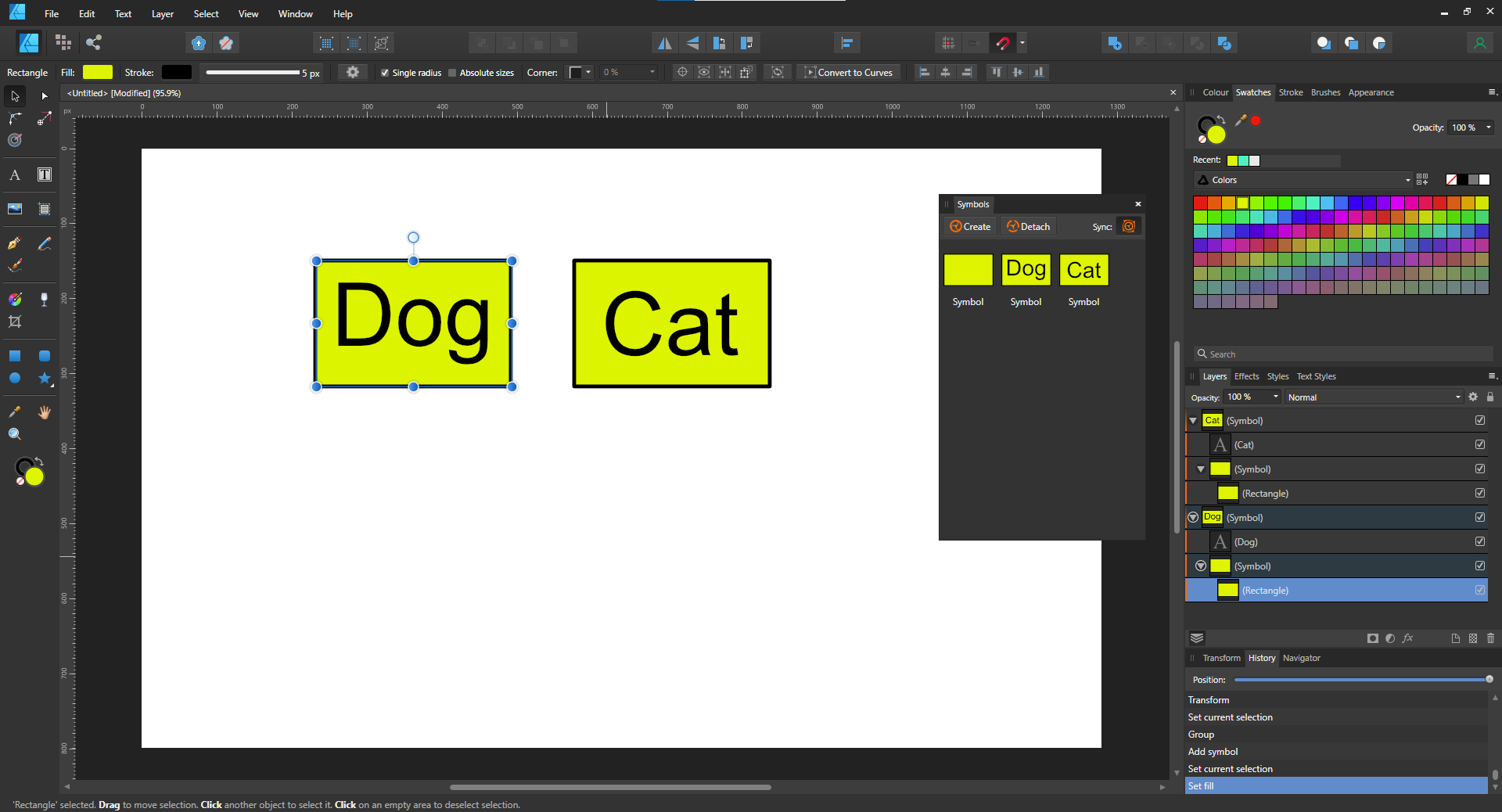Click Create symbol button

coord(970,226)
